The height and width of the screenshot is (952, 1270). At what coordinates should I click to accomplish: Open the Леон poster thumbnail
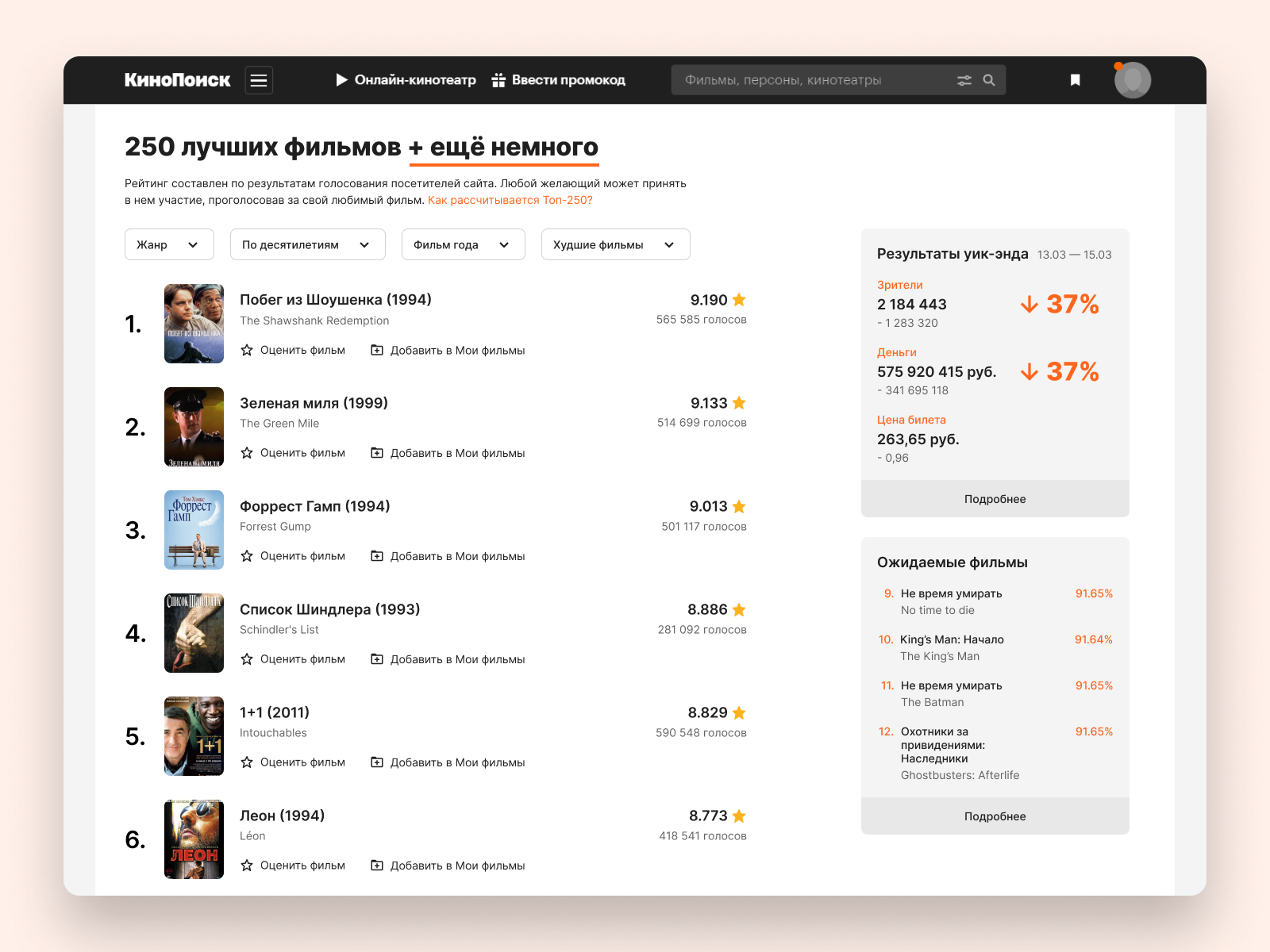click(194, 839)
